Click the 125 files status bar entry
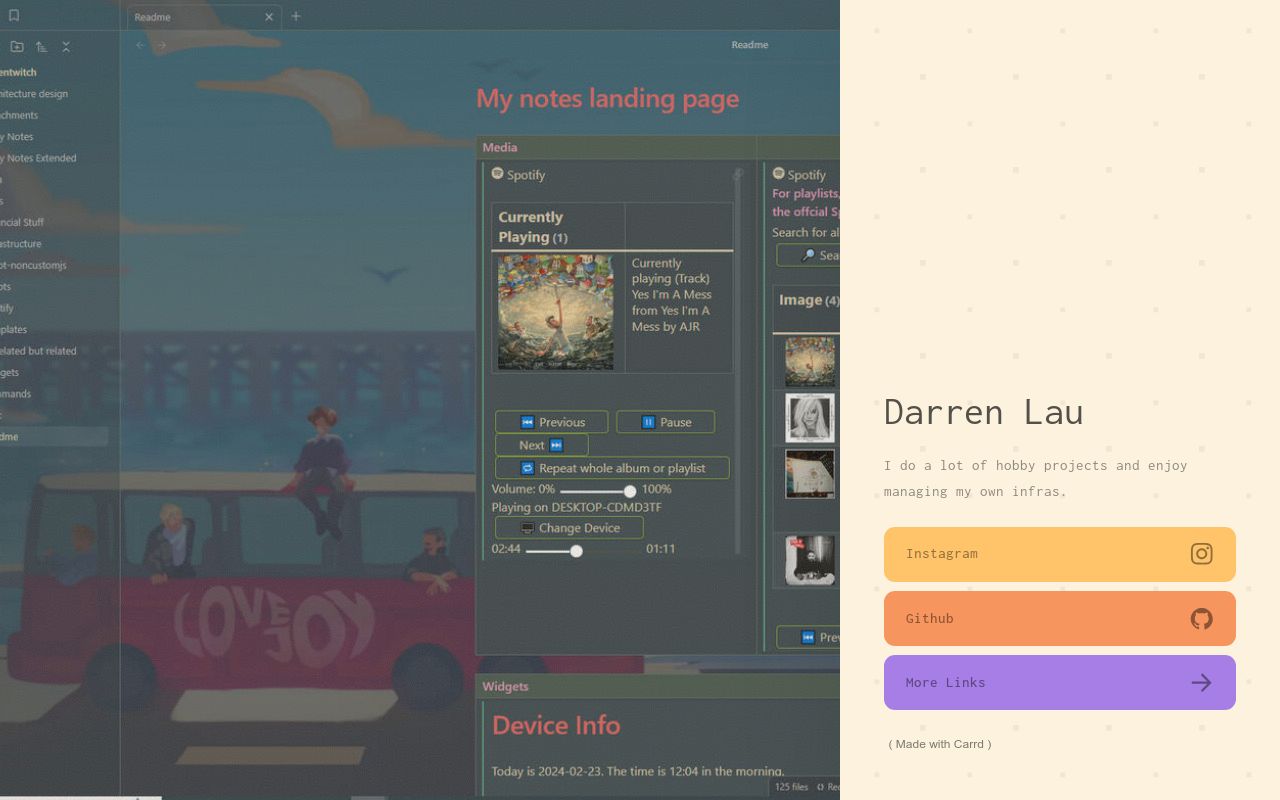The image size is (1280, 800). (791, 787)
